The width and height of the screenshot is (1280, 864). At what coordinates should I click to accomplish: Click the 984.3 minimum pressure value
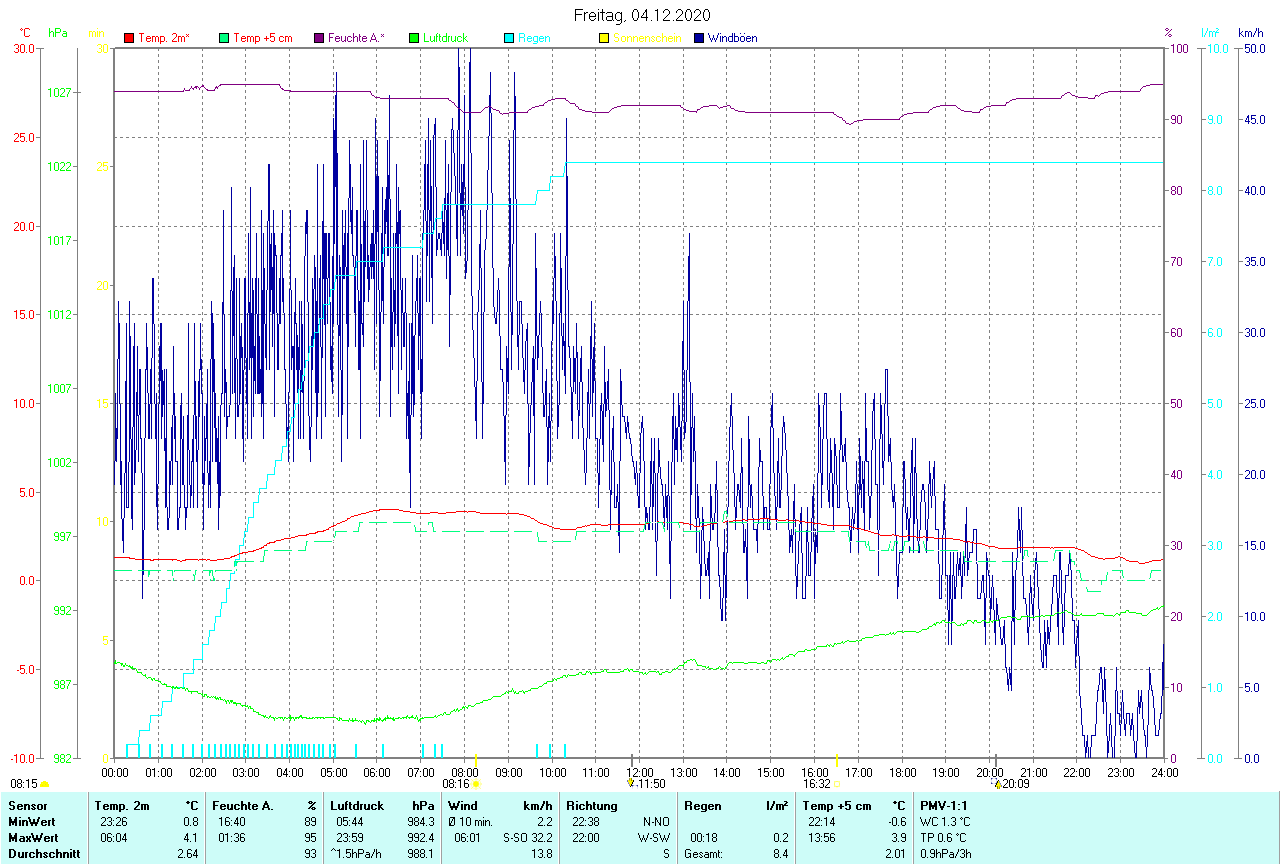point(420,821)
